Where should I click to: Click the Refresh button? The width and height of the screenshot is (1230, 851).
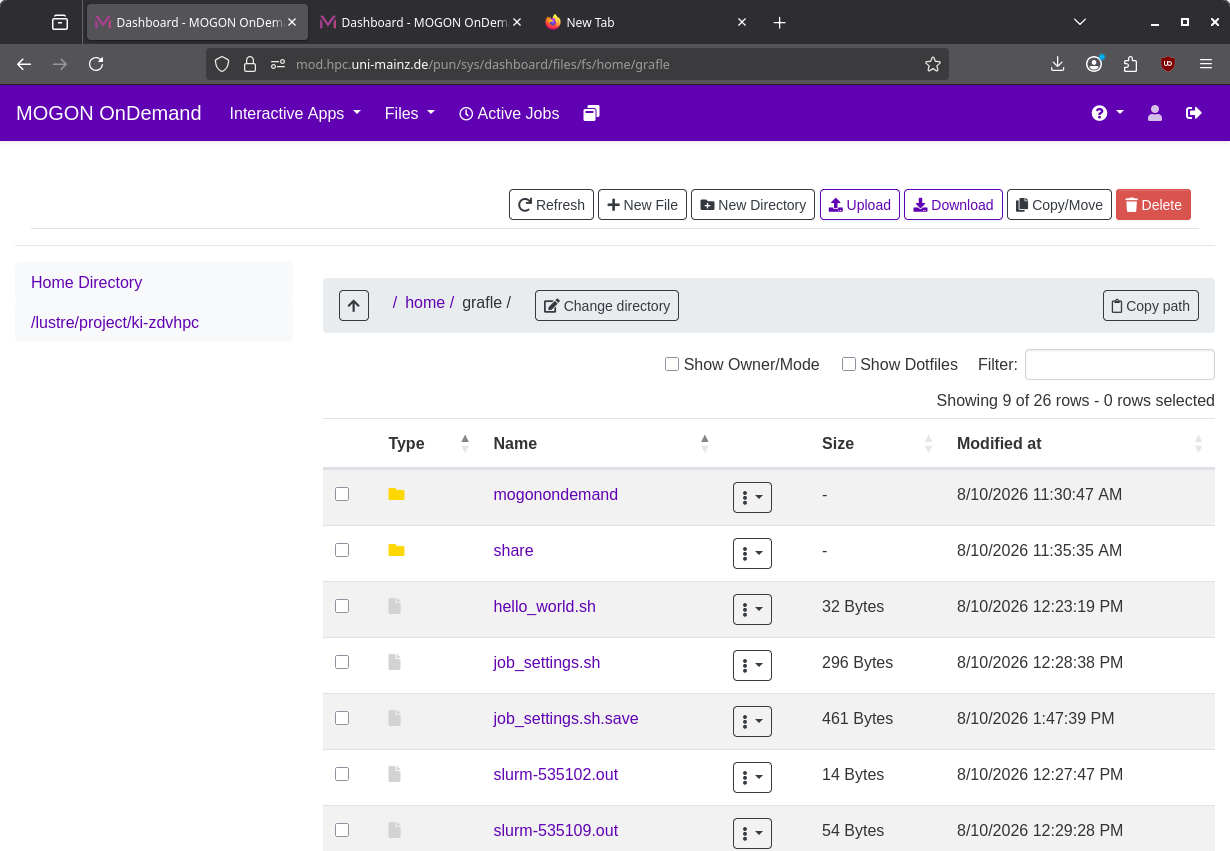pos(551,204)
